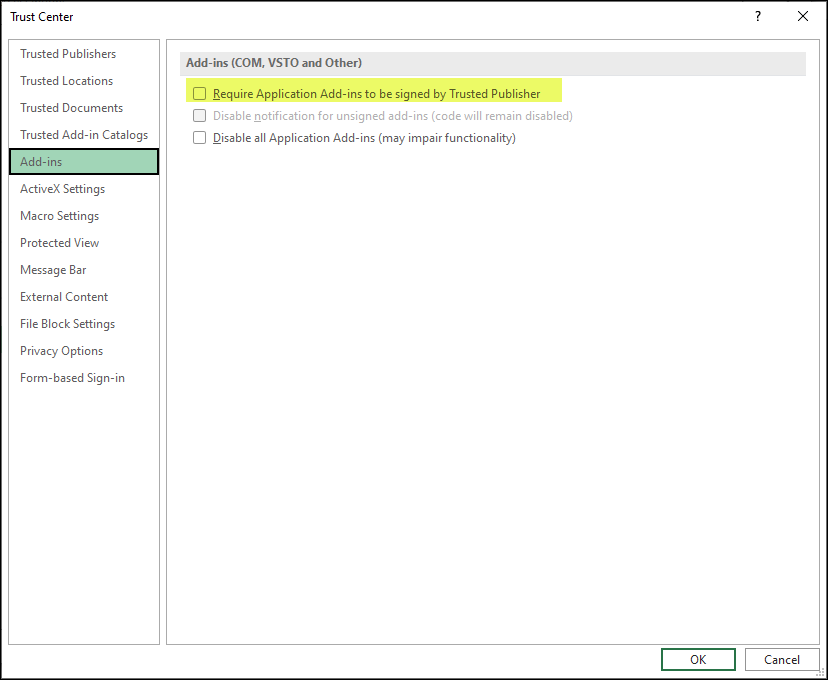828x680 pixels.
Task: Select Trusted Add-in Catalogs
Action: coord(84,135)
